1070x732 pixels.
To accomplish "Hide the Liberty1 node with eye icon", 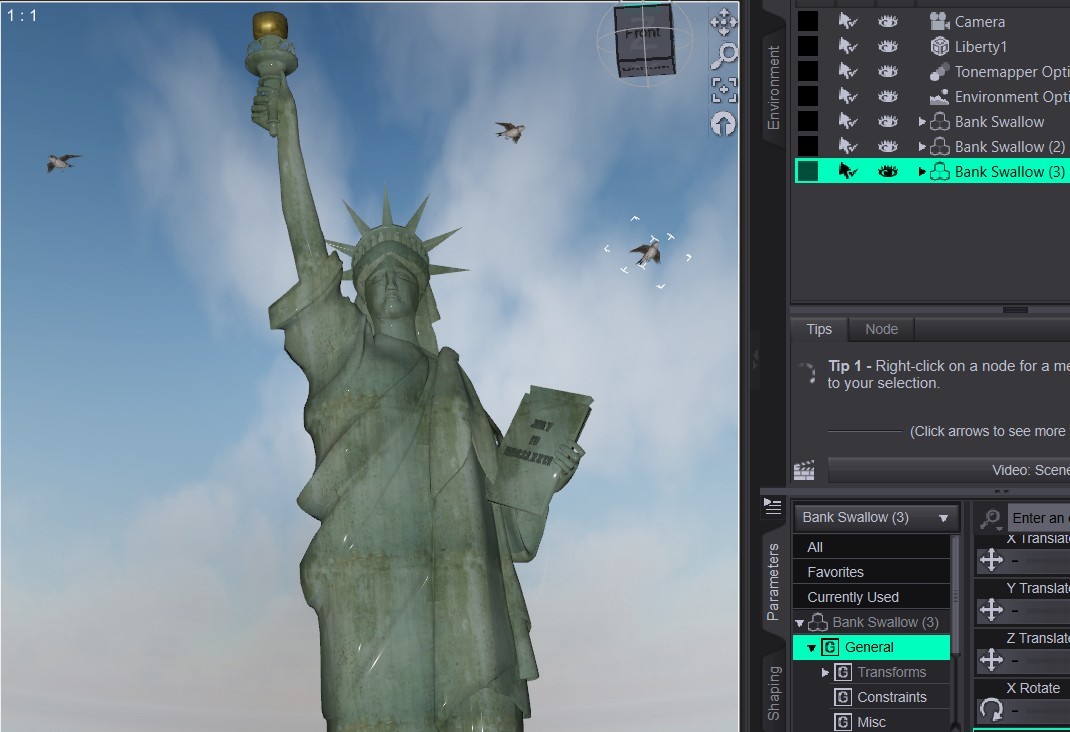I will pyautogui.click(x=888, y=46).
